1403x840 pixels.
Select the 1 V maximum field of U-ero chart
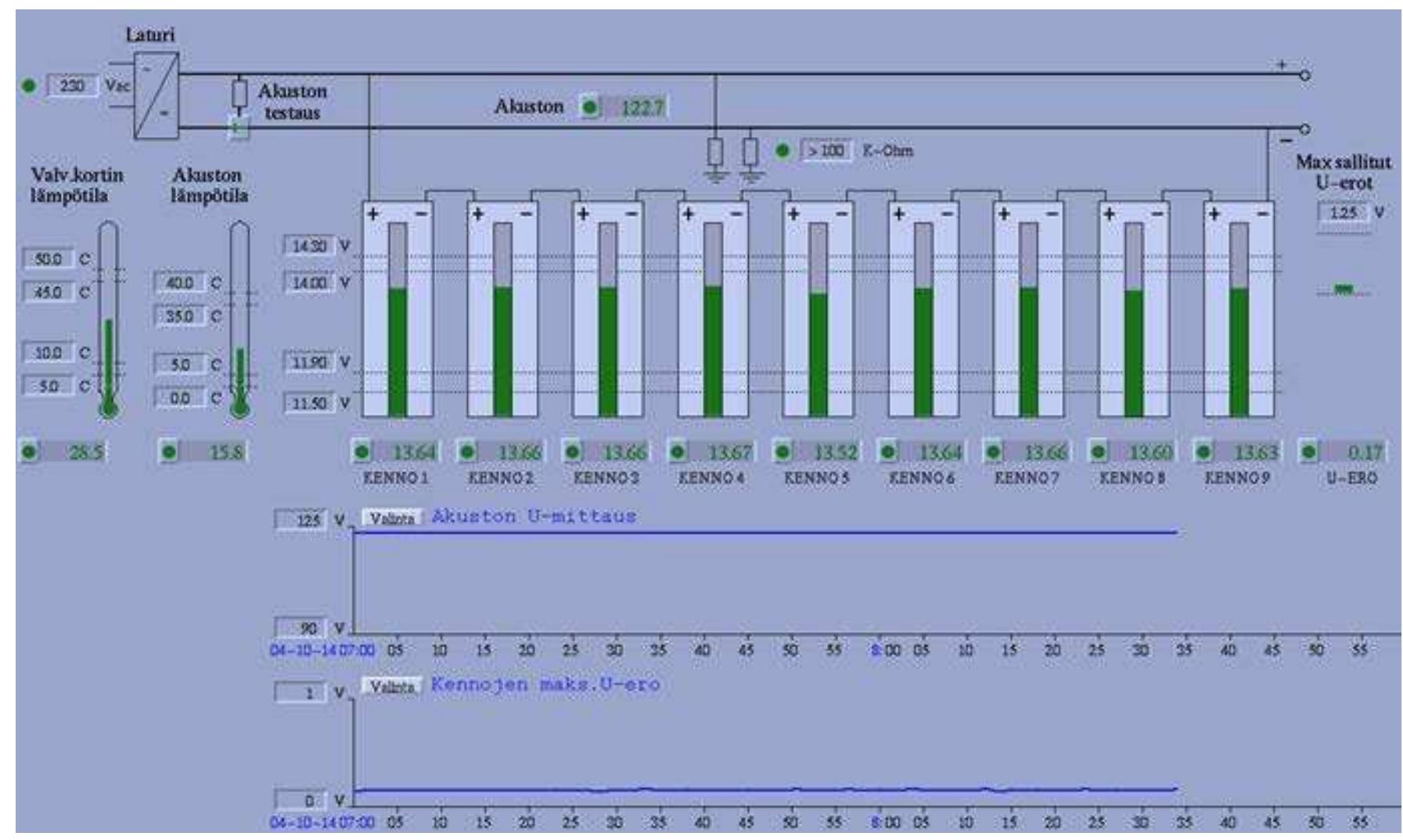[x=300, y=693]
